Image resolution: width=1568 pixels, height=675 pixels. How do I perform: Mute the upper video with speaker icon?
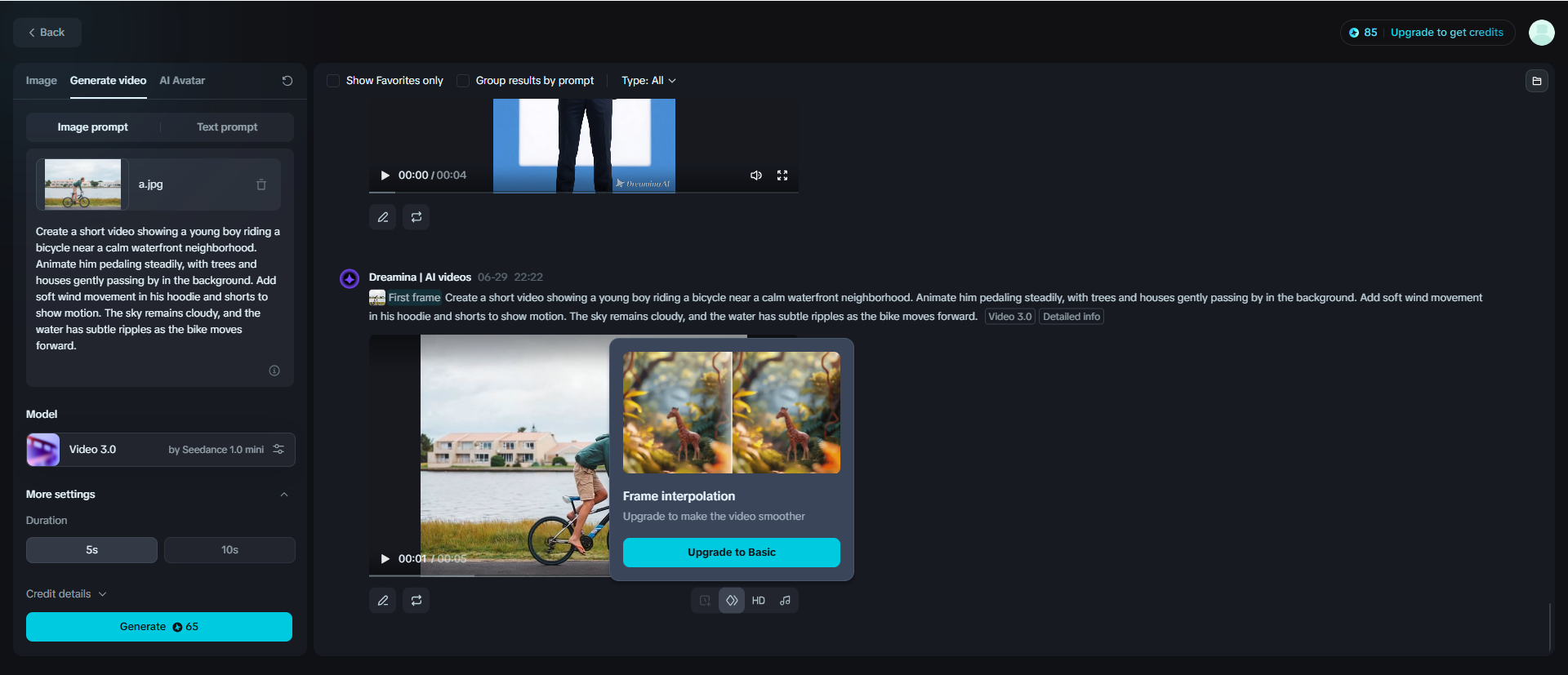tap(756, 175)
